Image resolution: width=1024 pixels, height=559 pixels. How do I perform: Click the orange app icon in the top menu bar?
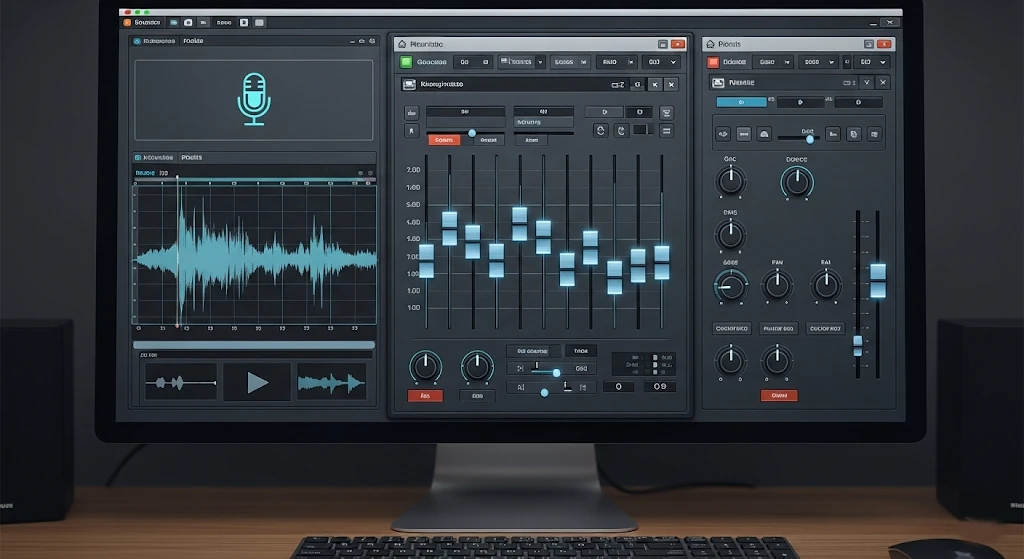tap(127, 22)
